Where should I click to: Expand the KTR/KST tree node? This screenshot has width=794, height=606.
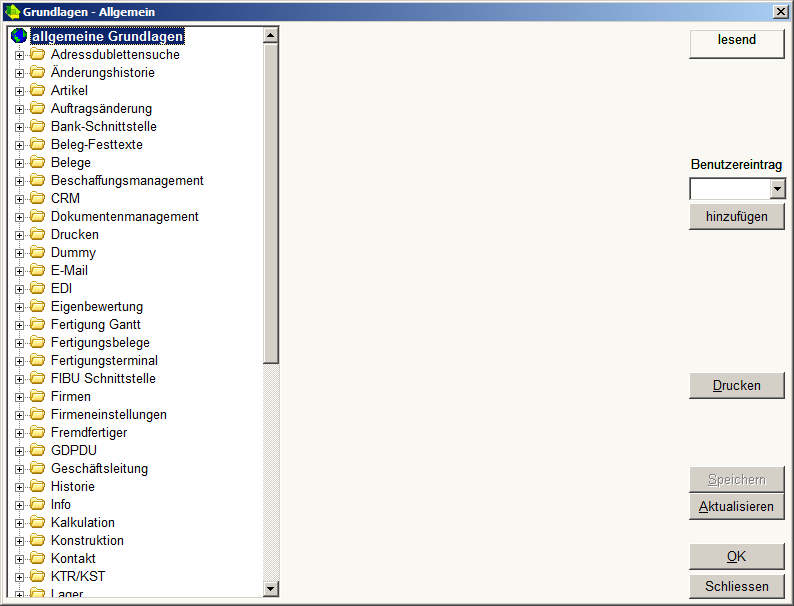[19, 577]
